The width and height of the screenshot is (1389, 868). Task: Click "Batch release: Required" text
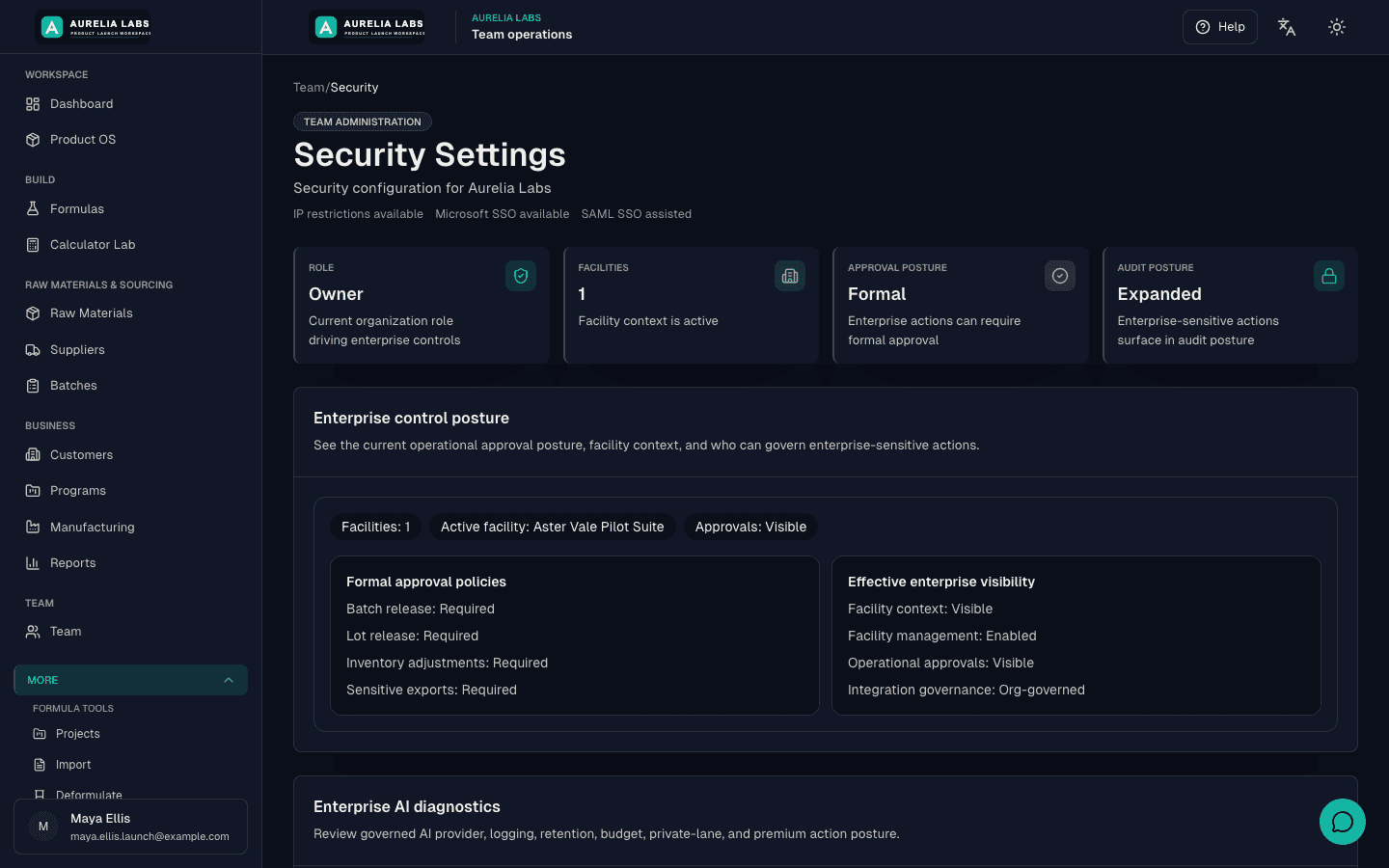[421, 609]
